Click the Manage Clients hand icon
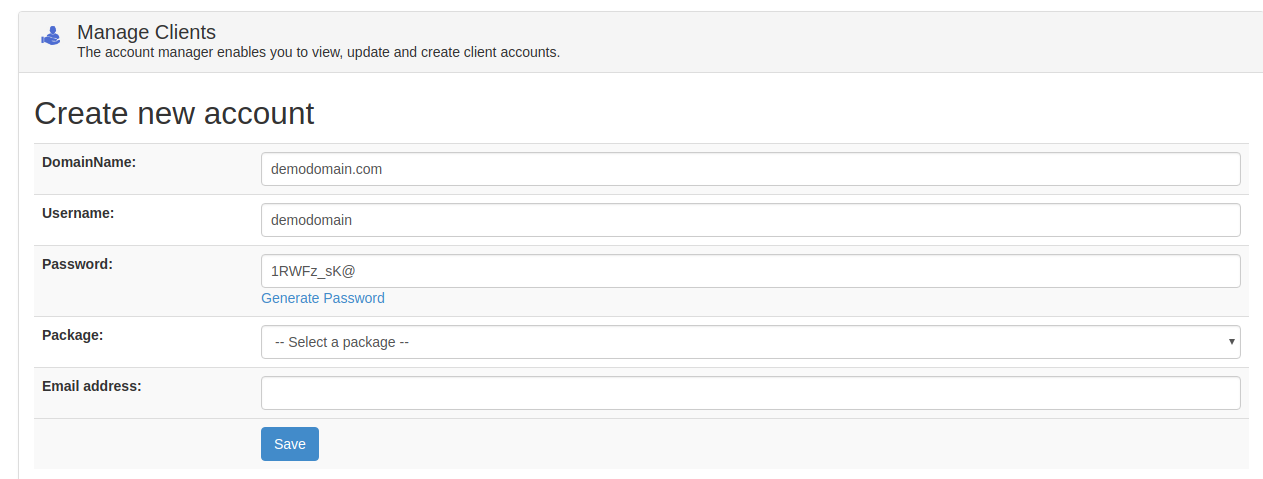 point(51,36)
